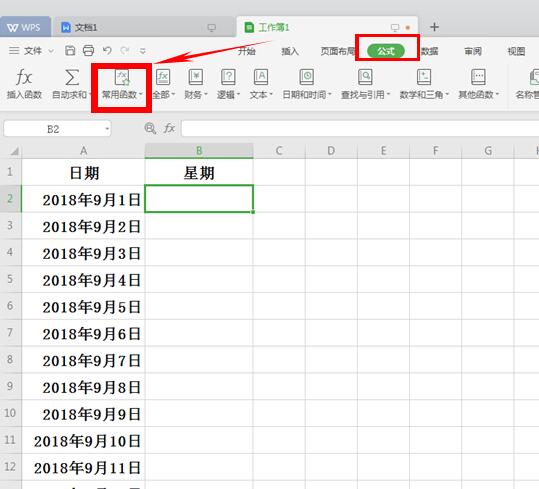Open the 数学和三角 math functions icon
Screen dimensions: 539x489
[424, 77]
